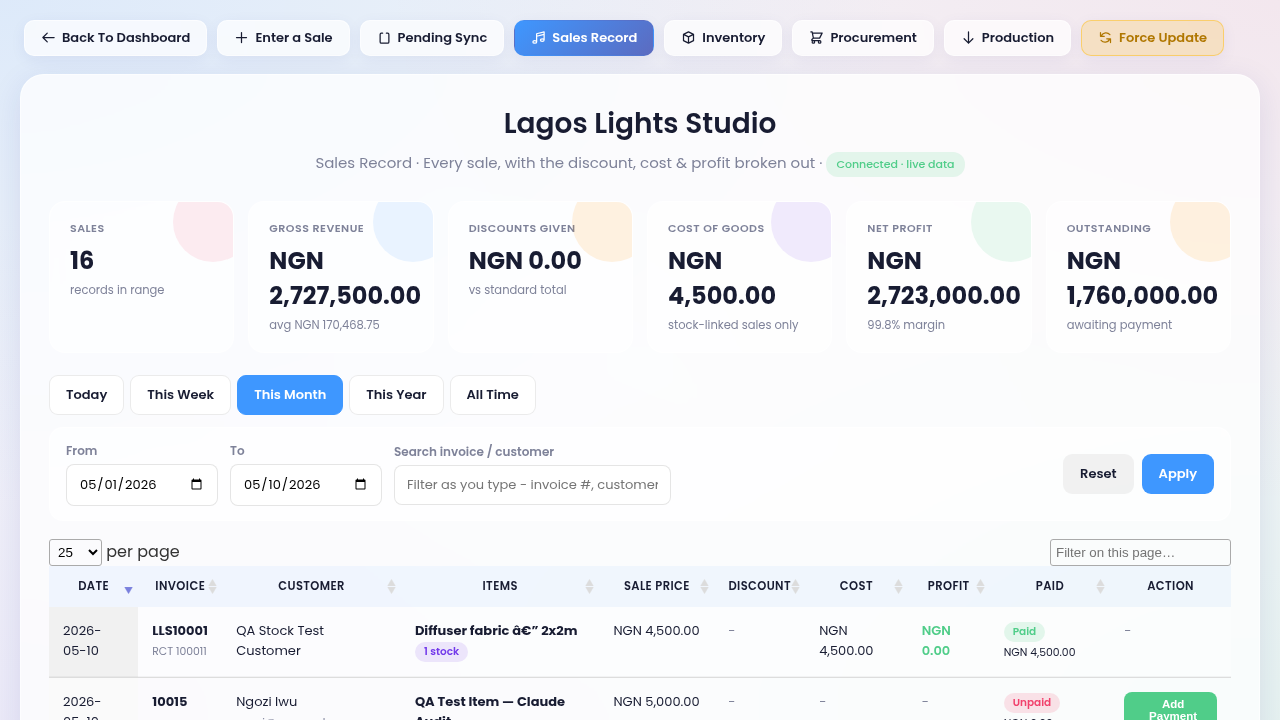
Task: Open the To date calendar picker icon
Action: pos(360,485)
